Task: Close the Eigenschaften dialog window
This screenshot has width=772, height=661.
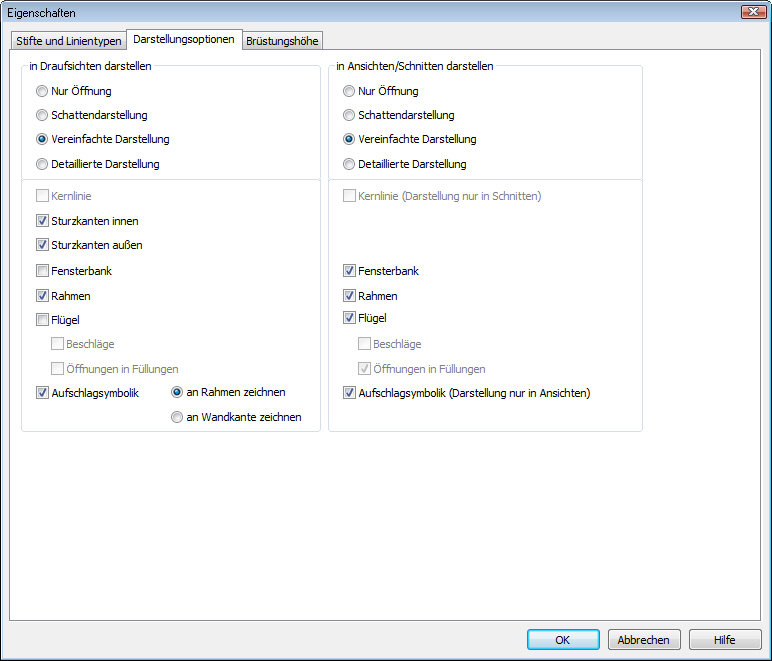Action: (x=753, y=12)
